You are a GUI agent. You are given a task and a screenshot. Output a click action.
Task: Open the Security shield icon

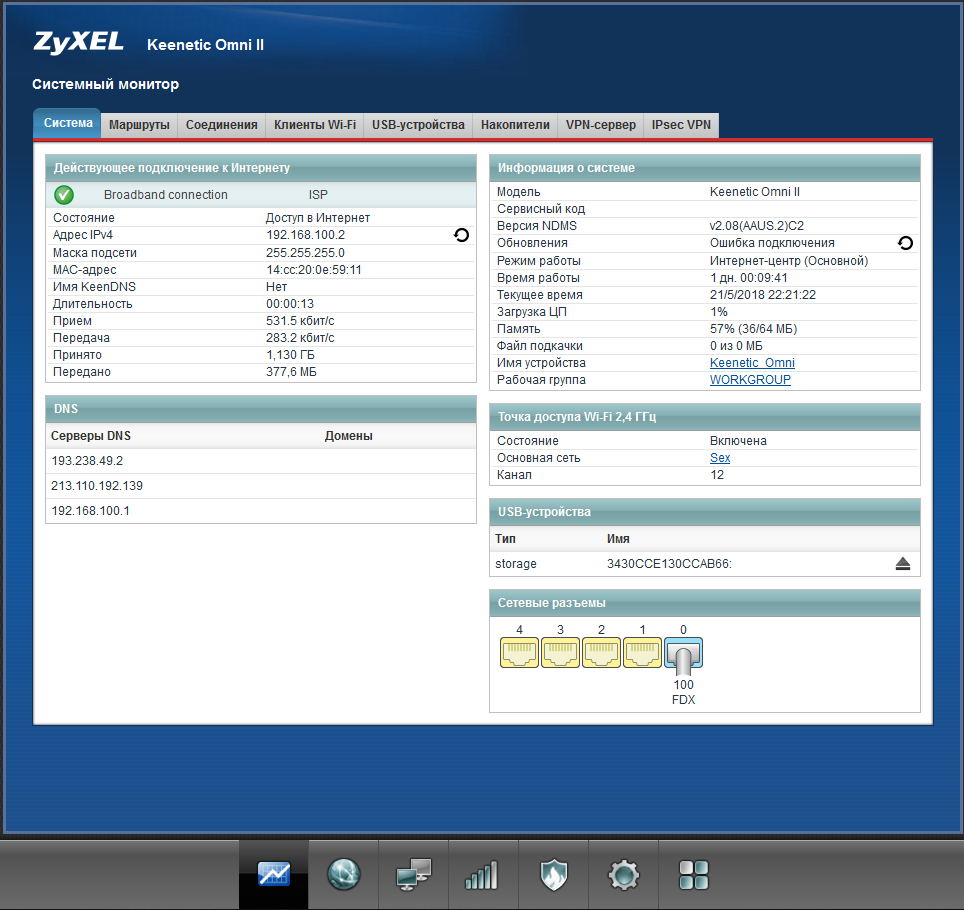(553, 874)
